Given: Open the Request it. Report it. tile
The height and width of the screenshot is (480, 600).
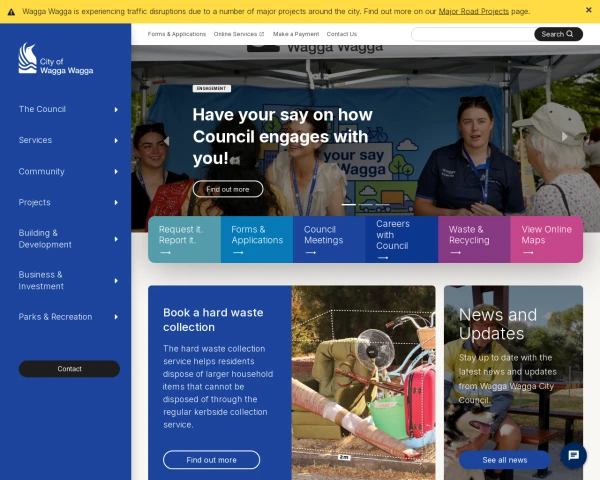Looking at the screenshot, I should (184, 240).
